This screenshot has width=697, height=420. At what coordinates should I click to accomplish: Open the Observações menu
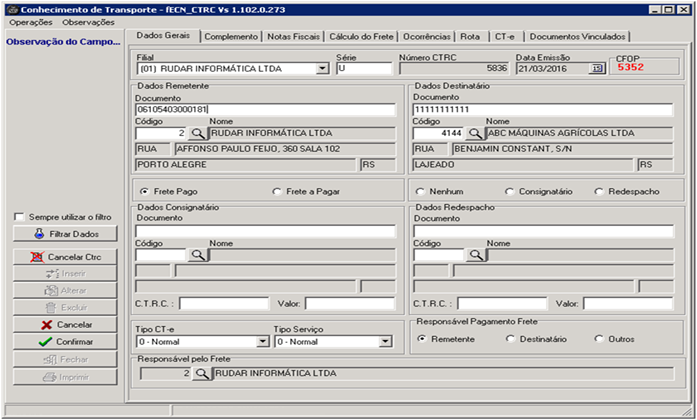[x=88, y=22]
